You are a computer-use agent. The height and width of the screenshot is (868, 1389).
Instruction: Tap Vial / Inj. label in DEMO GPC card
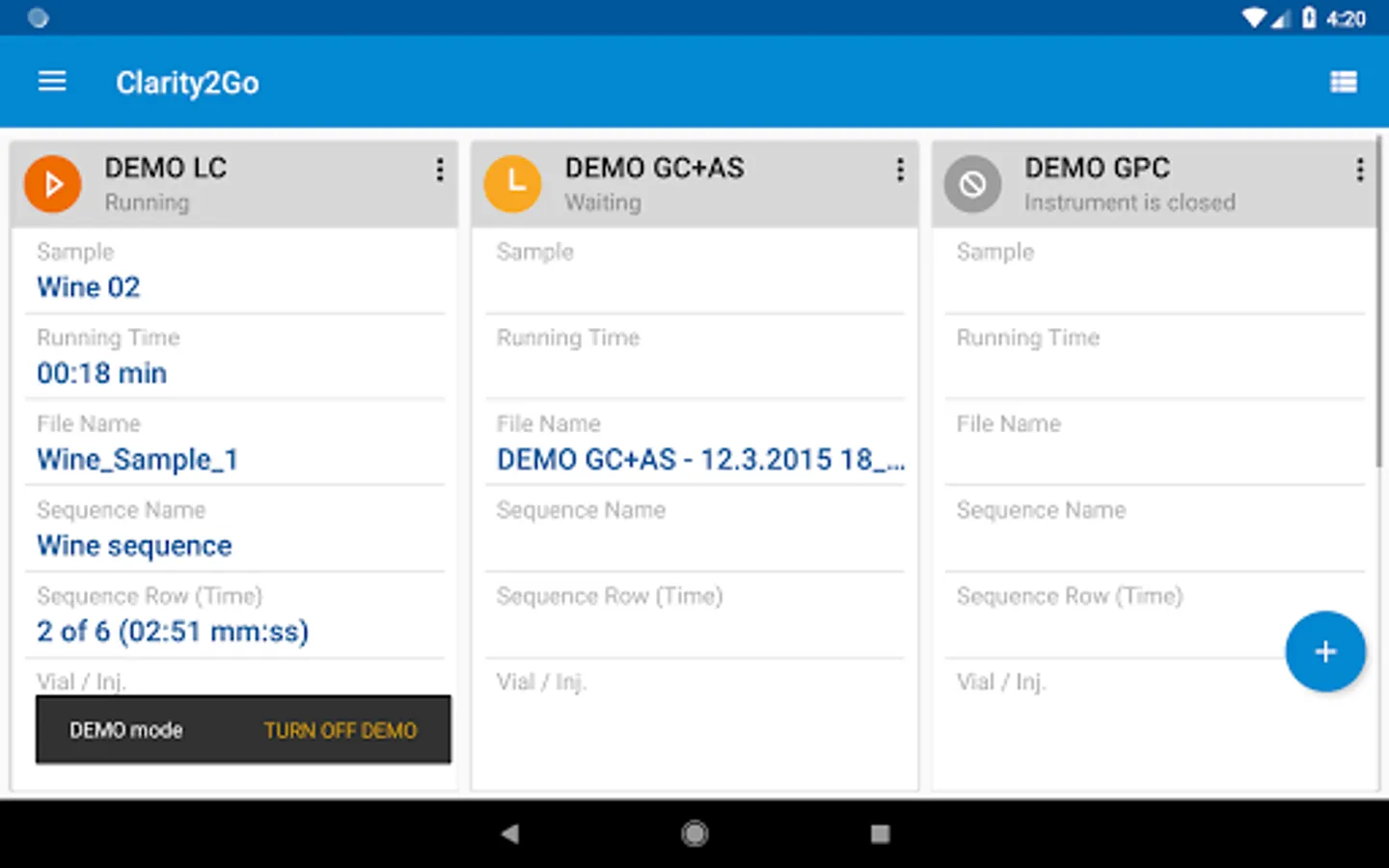1001,683
